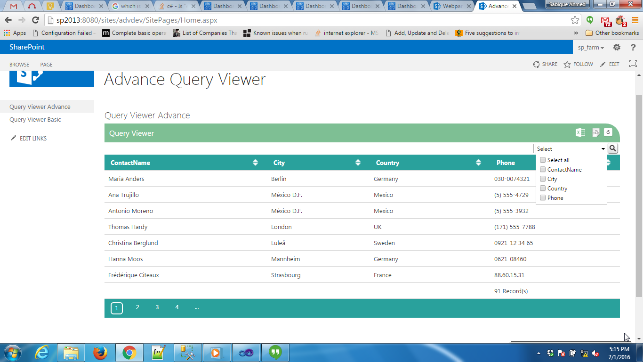This screenshot has width=643, height=362.
Task: Open Query Viewer Basic navigation link
Action: click(35, 119)
